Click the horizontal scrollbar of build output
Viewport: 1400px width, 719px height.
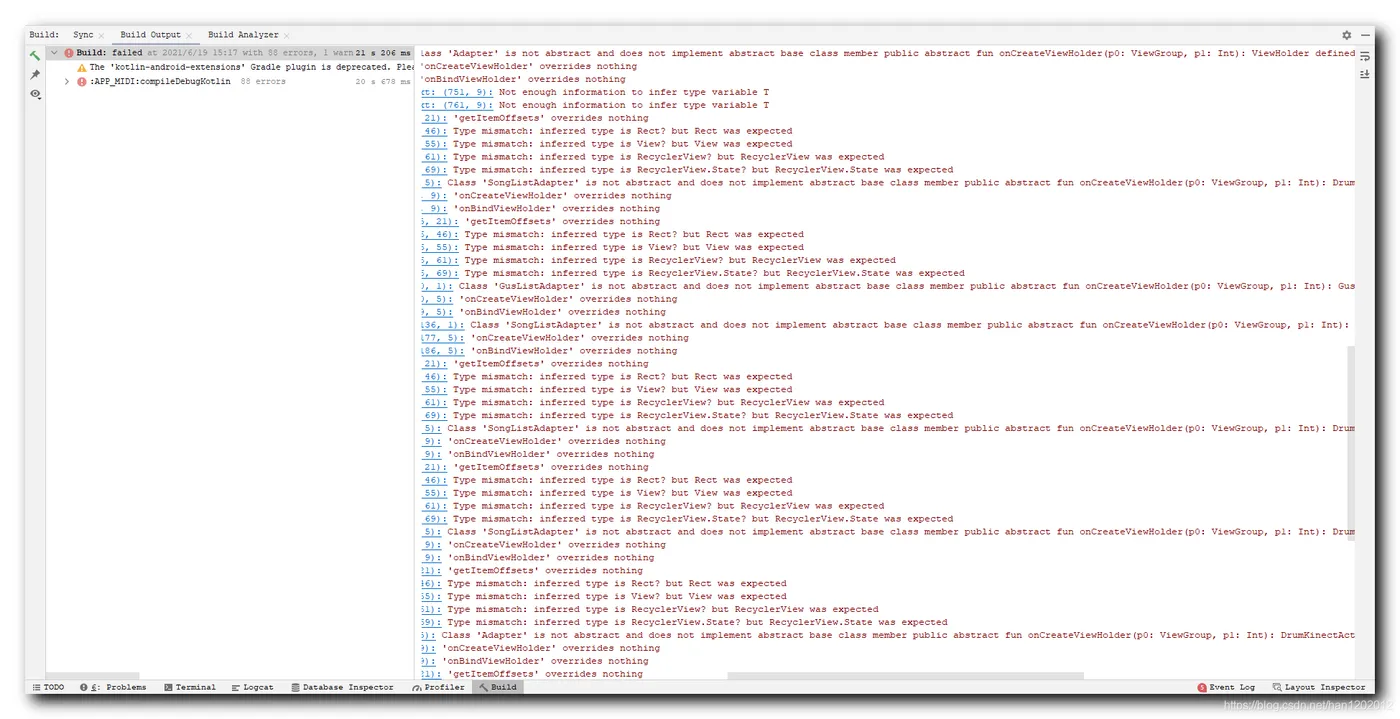[905, 676]
